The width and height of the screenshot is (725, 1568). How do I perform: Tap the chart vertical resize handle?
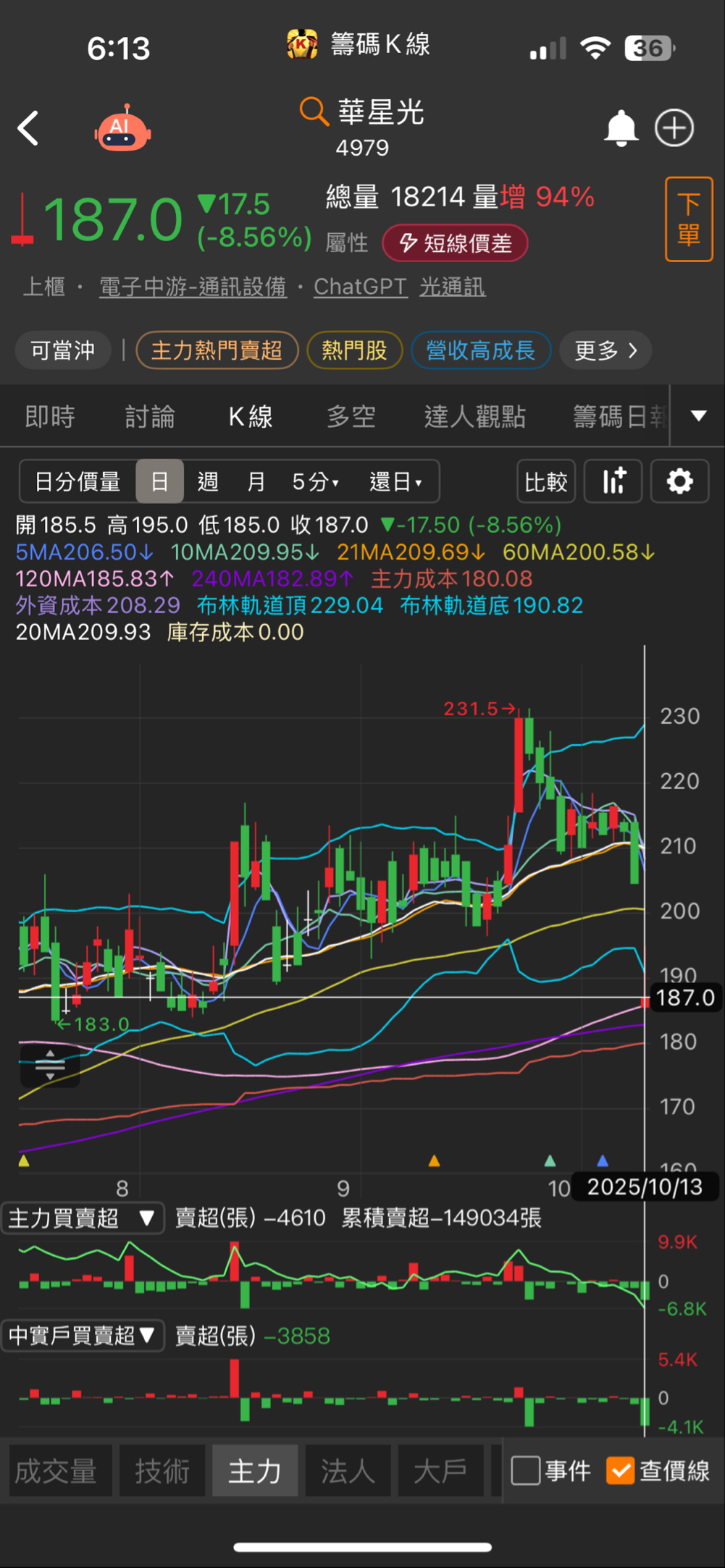tap(50, 1064)
